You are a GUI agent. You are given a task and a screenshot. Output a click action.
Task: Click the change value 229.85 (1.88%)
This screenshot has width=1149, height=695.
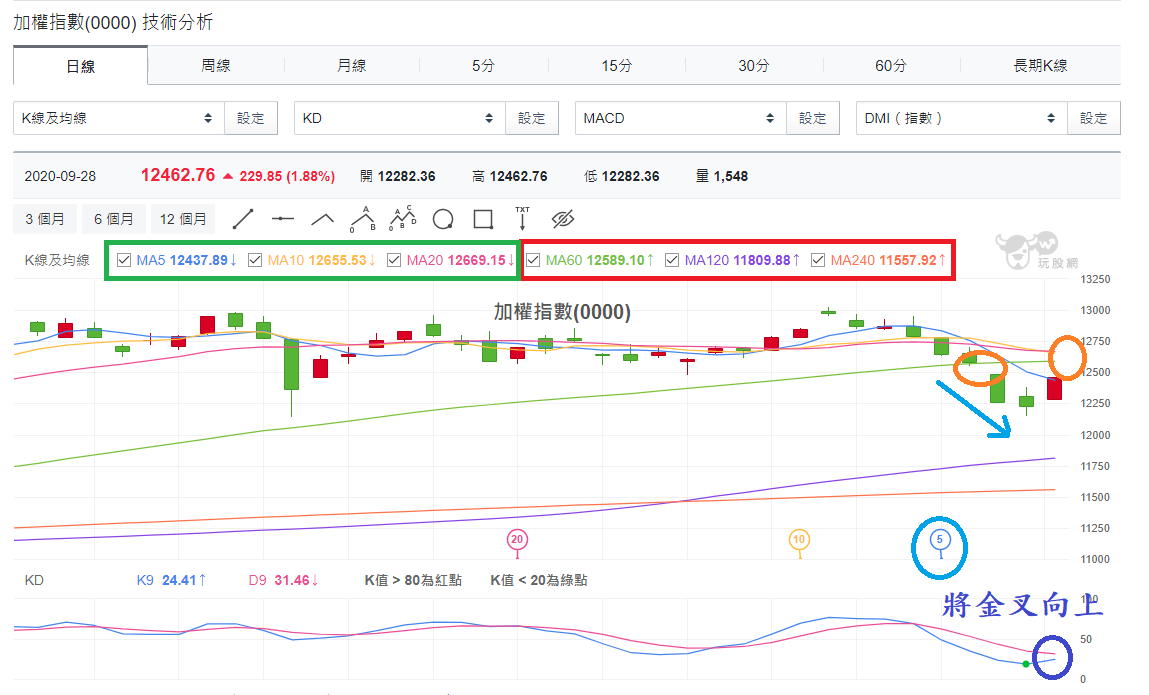(287, 176)
